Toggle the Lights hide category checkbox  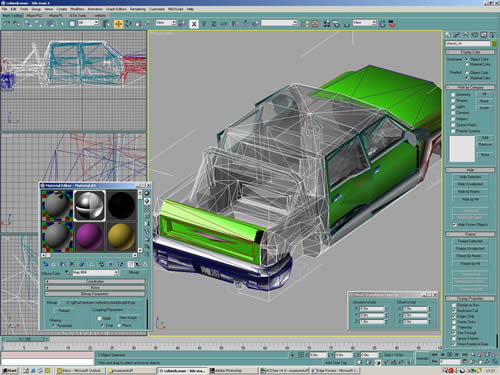pos(453,107)
